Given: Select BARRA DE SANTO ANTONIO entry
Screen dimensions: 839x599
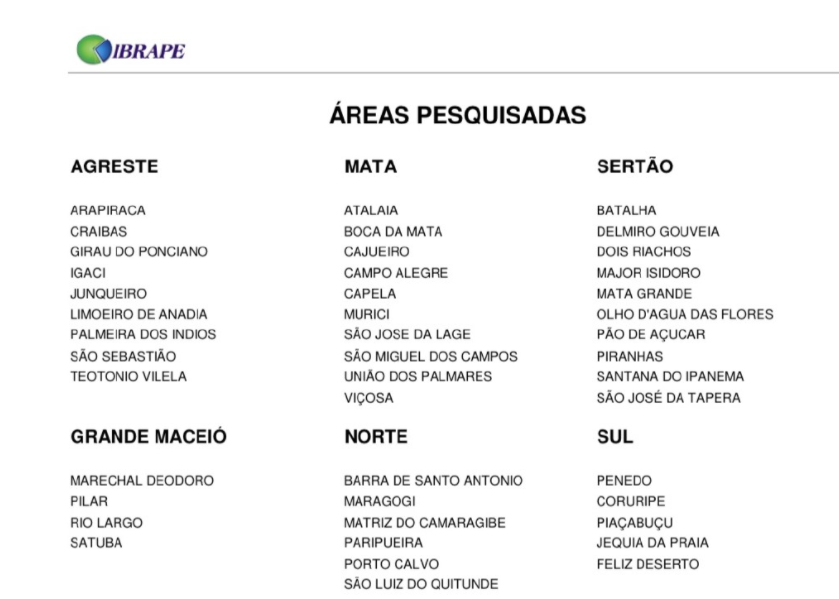Looking at the screenshot, I should [x=433, y=480].
